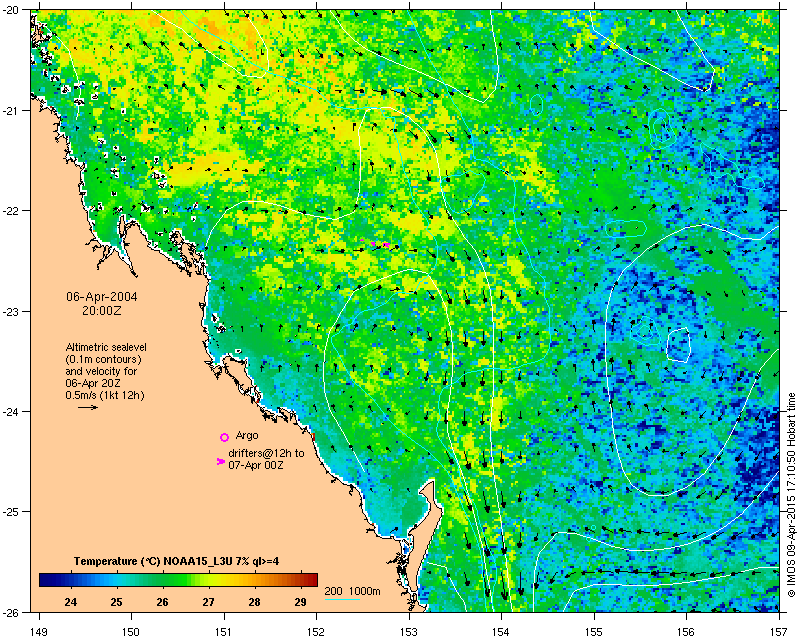The height and width of the screenshot is (640, 800).
Task: Select the time text 20:00Z
Action: [x=102, y=310]
